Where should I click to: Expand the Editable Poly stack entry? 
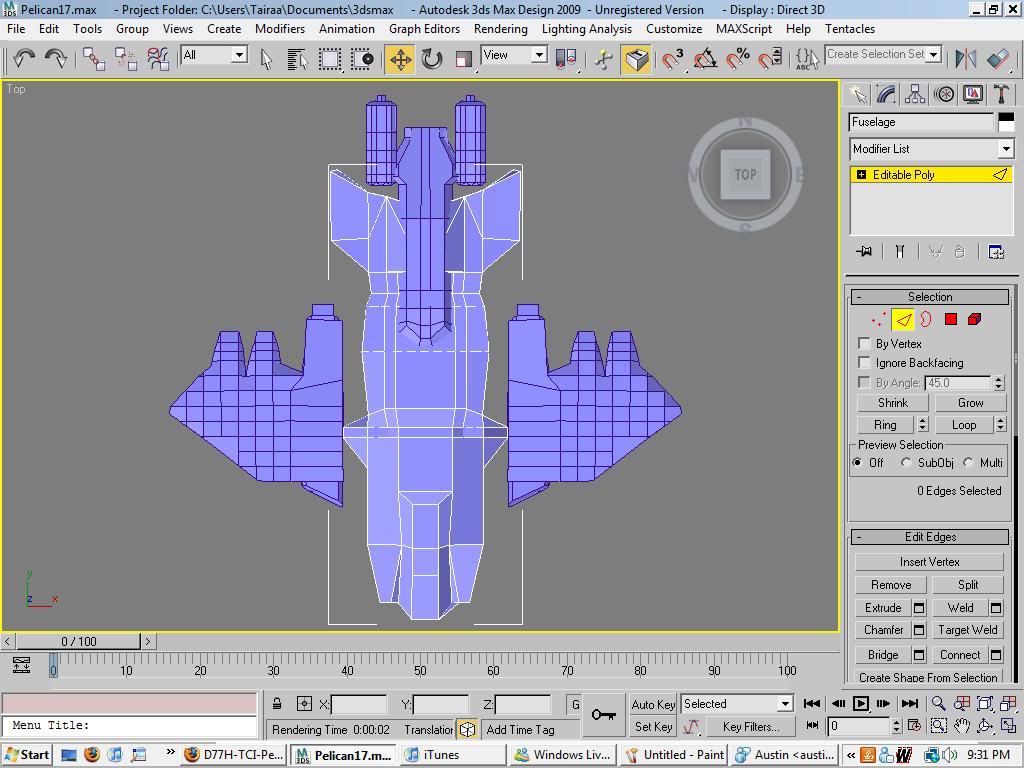tap(861, 174)
